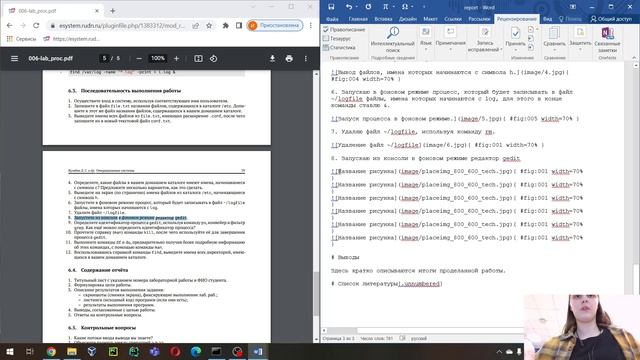Launch Интеллектуальный поиск smart lookup
Screen dimensions: 640x360
392,39
